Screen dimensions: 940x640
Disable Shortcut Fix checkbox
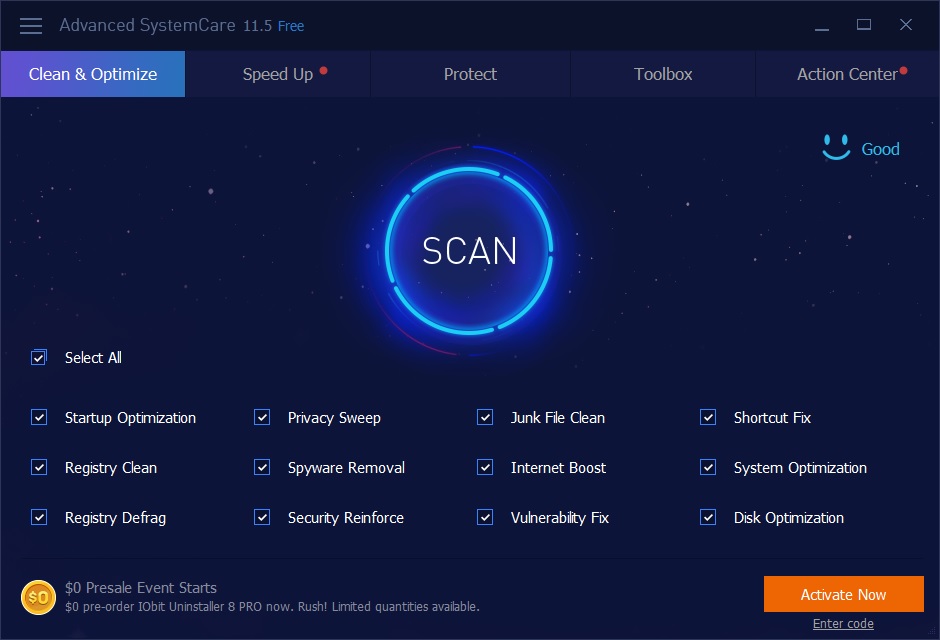click(x=708, y=417)
